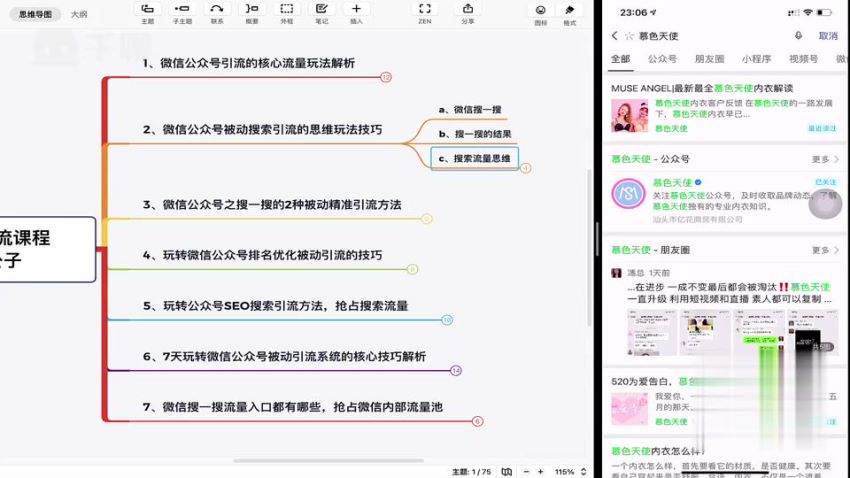Tap the gray floating assistive button

(825, 203)
